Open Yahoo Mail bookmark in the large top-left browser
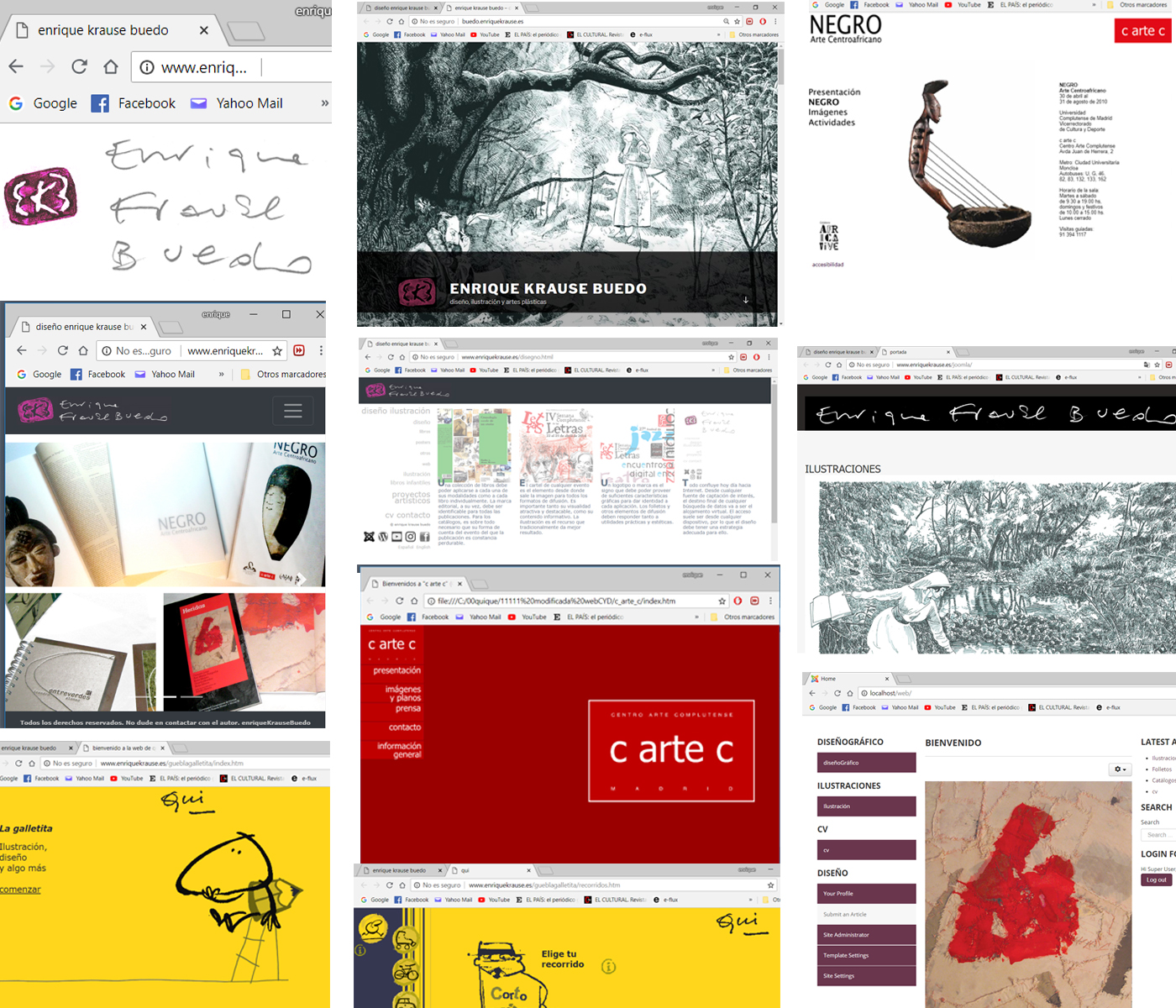The width and height of the screenshot is (1176, 1008). click(236, 103)
